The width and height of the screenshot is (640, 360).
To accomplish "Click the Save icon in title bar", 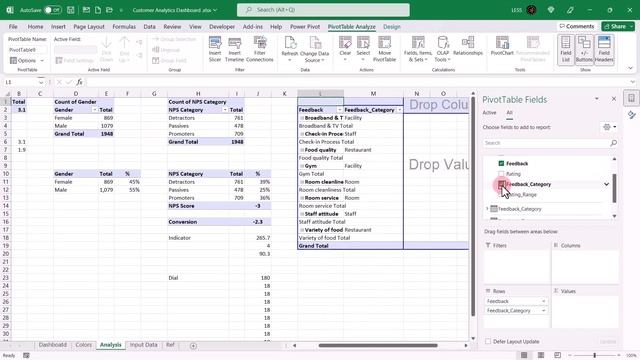I will pos(71,10).
